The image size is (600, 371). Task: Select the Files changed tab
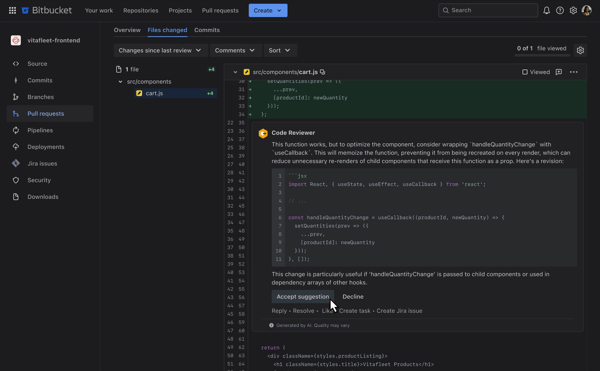[x=167, y=30]
